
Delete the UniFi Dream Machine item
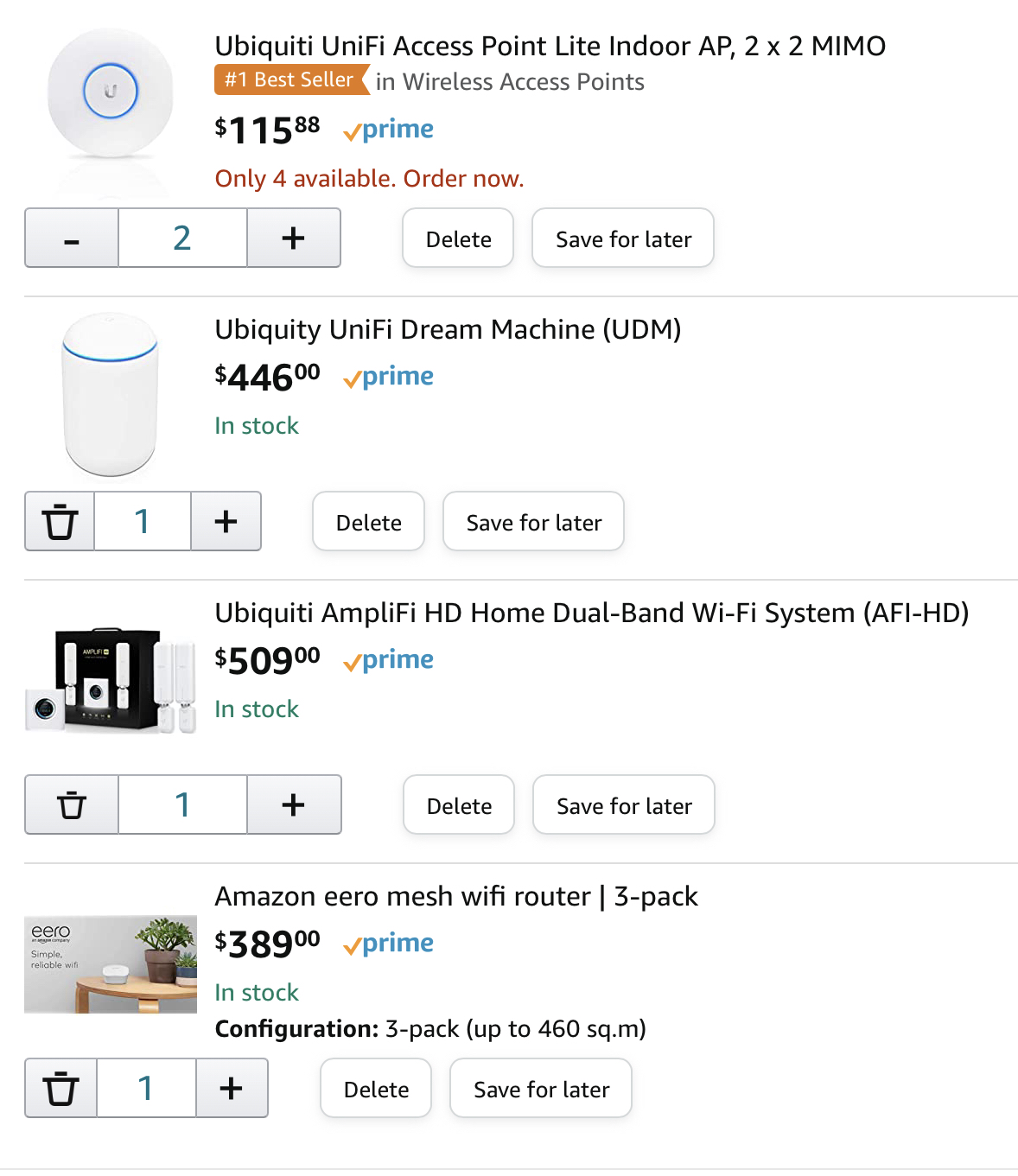click(368, 522)
